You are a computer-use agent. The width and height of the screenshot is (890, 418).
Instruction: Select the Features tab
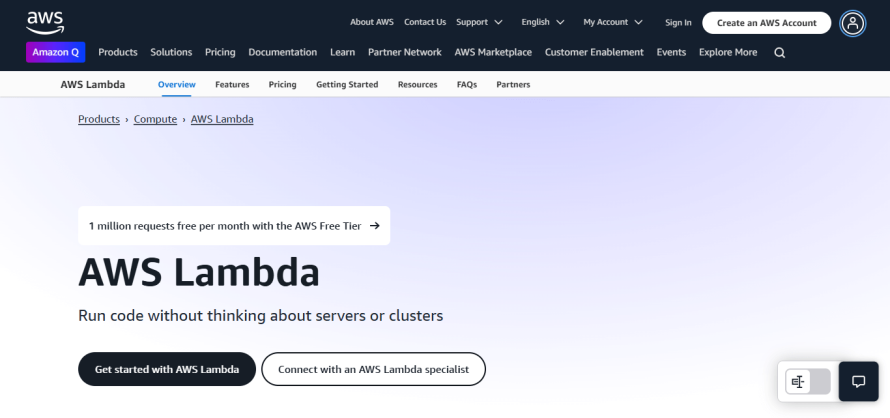(232, 84)
